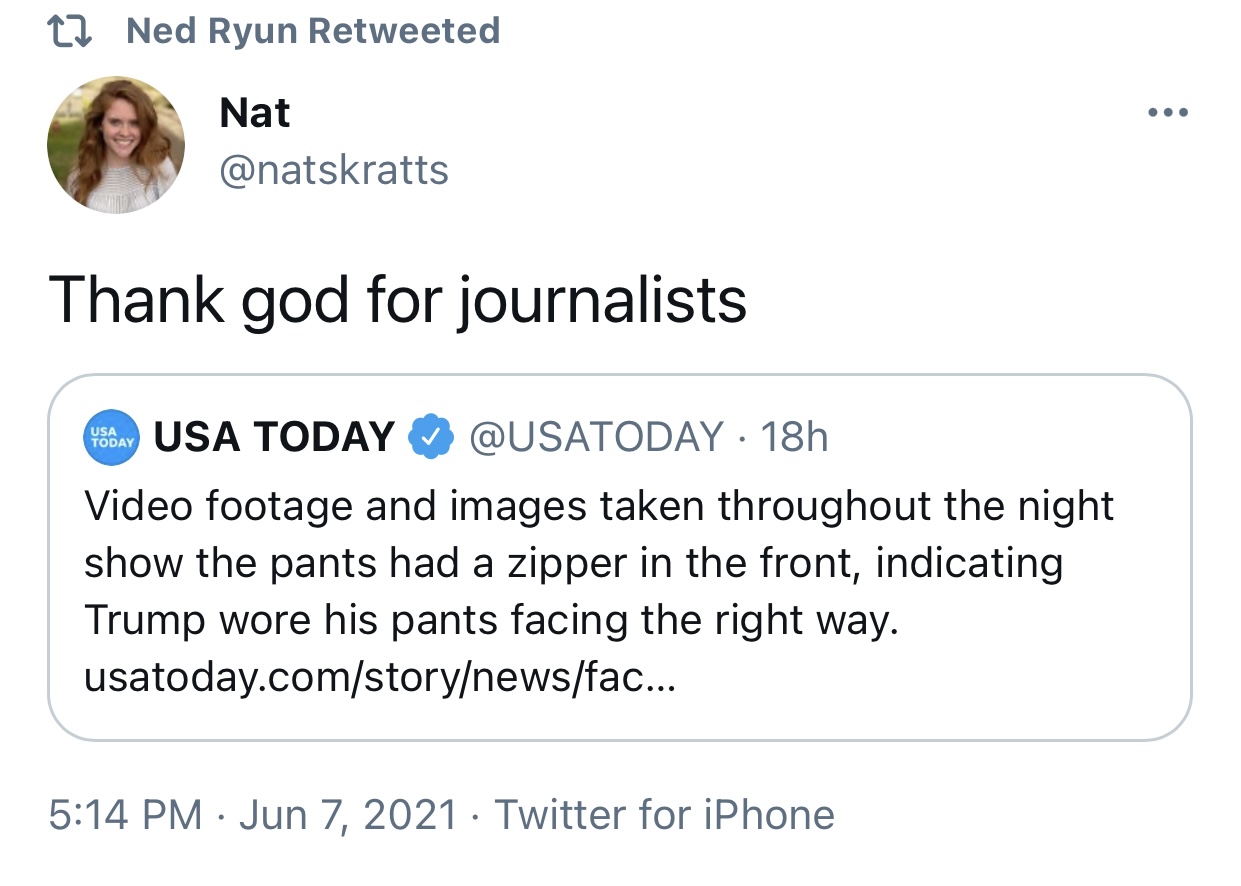Click the USA TODAY blue logo avatar
This screenshot has width=1241, height=886.
tap(111, 437)
